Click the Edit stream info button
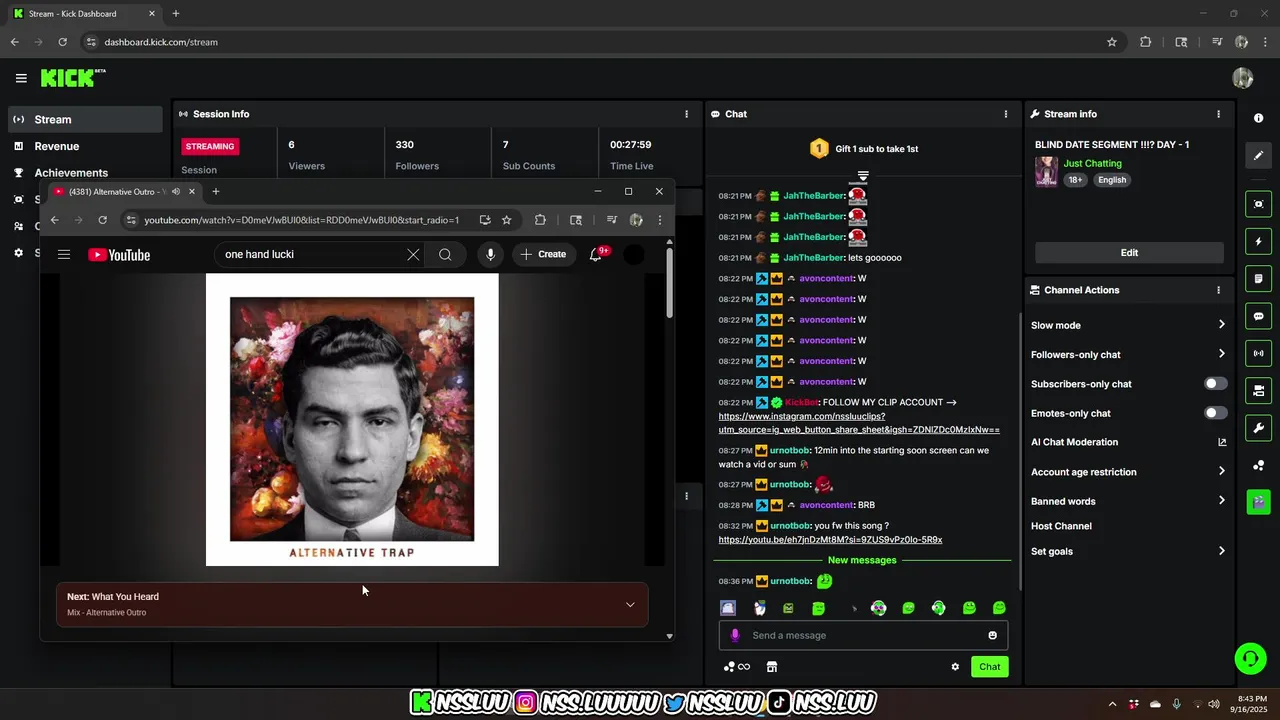 click(1129, 253)
